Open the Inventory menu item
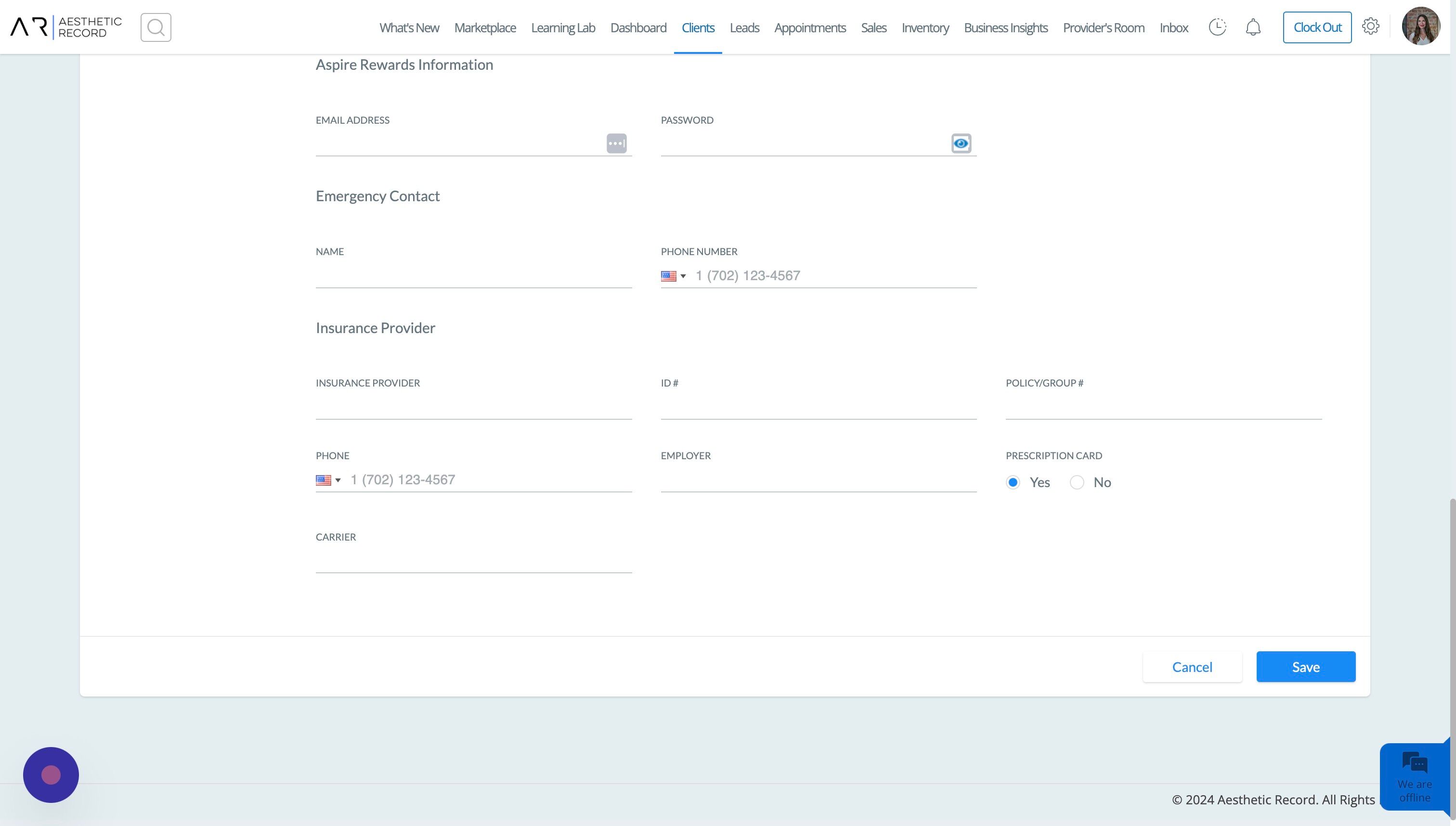The width and height of the screenshot is (1456, 826). tap(925, 27)
